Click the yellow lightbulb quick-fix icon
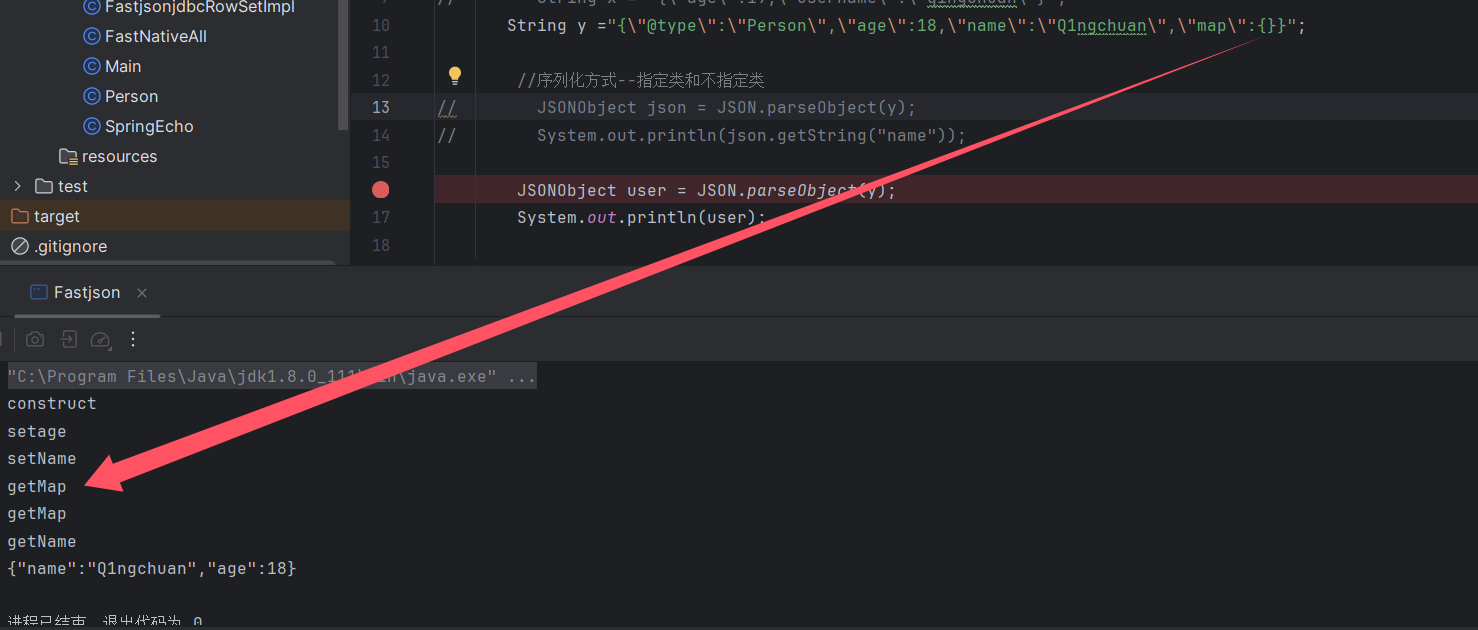The width and height of the screenshot is (1478, 630). (455, 75)
